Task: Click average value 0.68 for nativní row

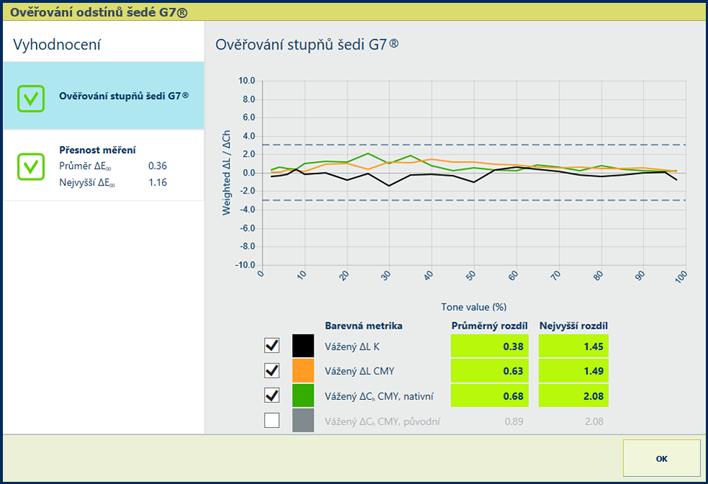Action: click(x=489, y=396)
